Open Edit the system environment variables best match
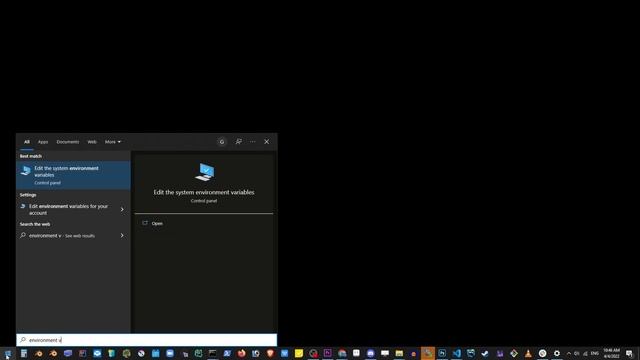Screen dimensions: 640x360 click(x=73, y=175)
